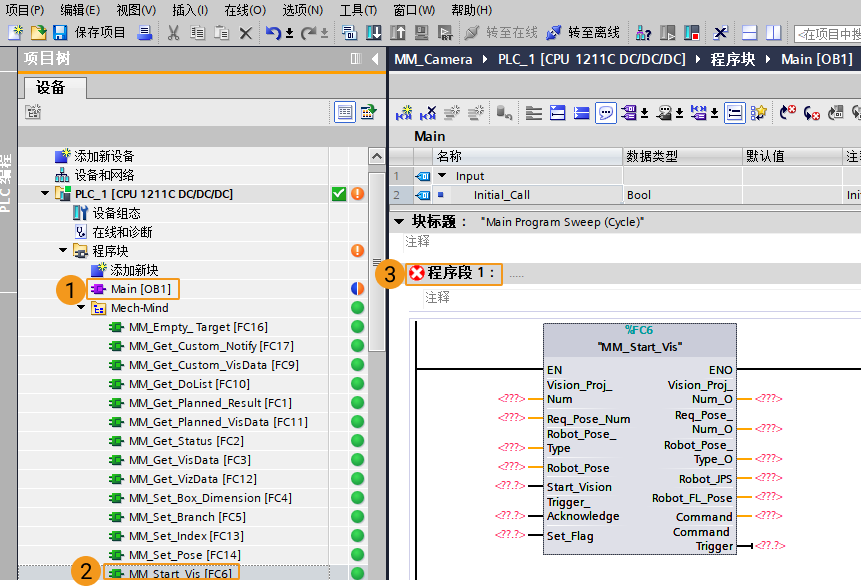The height and width of the screenshot is (586, 861).
Task: Click the Undo arrow icon
Action: [x=273, y=32]
